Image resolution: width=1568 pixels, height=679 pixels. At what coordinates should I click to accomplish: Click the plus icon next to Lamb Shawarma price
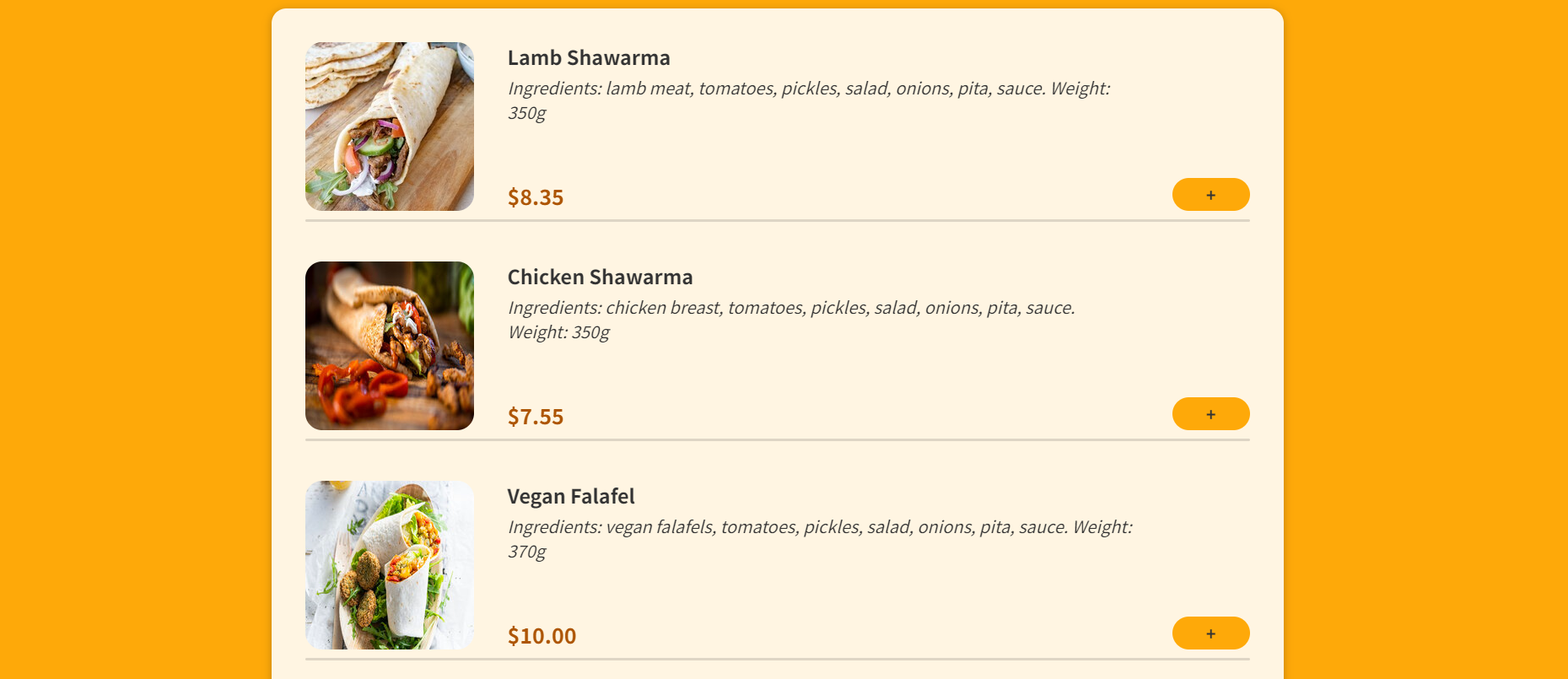pos(1210,194)
